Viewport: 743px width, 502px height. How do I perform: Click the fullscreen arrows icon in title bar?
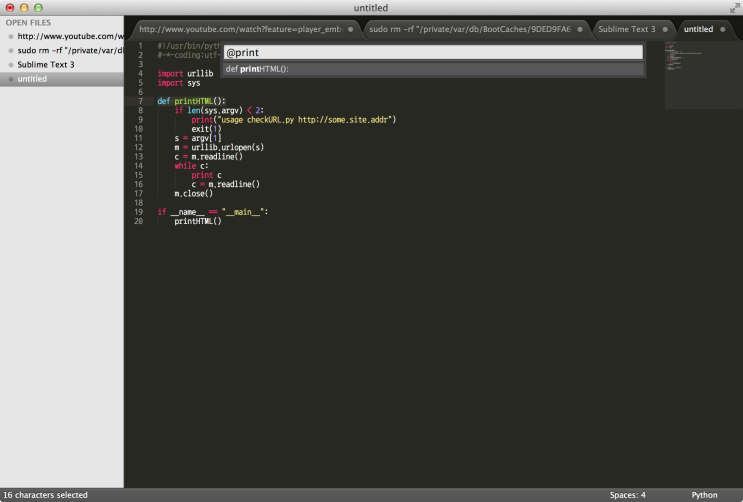[x=734, y=8]
